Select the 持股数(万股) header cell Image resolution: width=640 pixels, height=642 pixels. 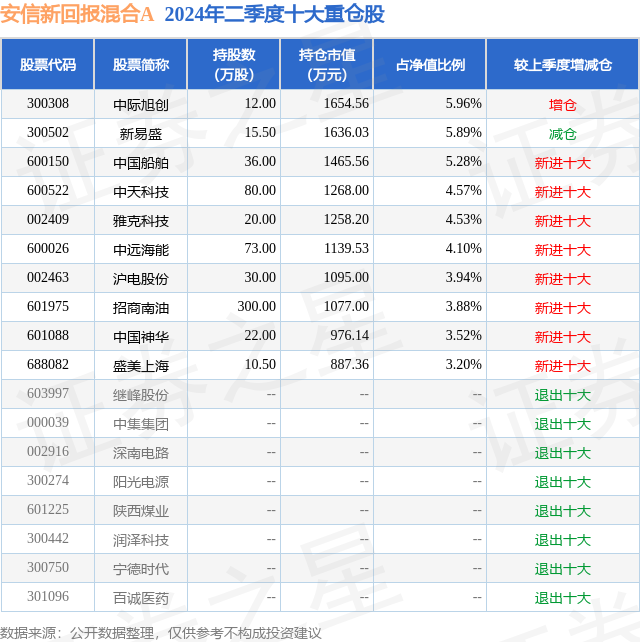click(x=233, y=64)
